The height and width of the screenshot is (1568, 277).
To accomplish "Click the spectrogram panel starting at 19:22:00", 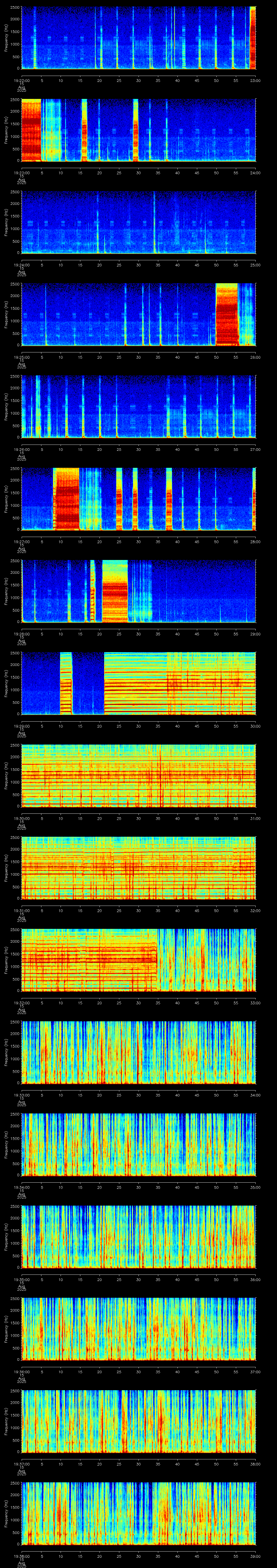I will point(138,38).
